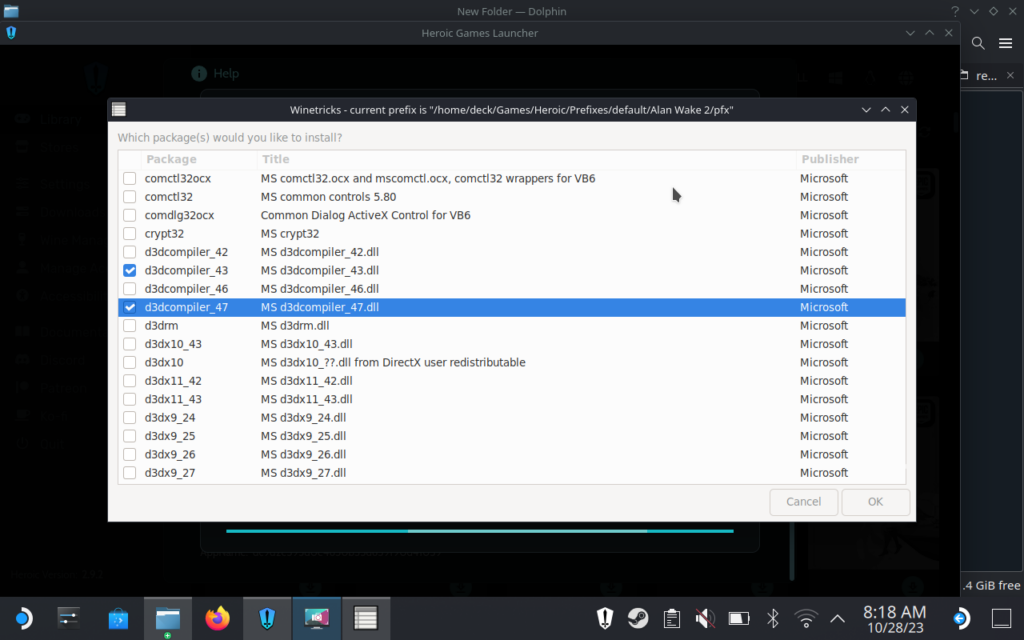
Task: Uncheck the d3dcompiler_43 checkbox
Action: point(129,270)
